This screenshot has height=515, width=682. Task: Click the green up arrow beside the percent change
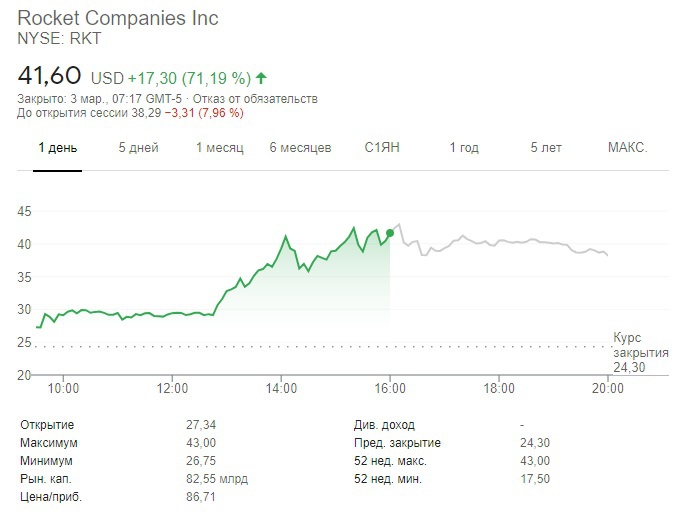point(262,77)
